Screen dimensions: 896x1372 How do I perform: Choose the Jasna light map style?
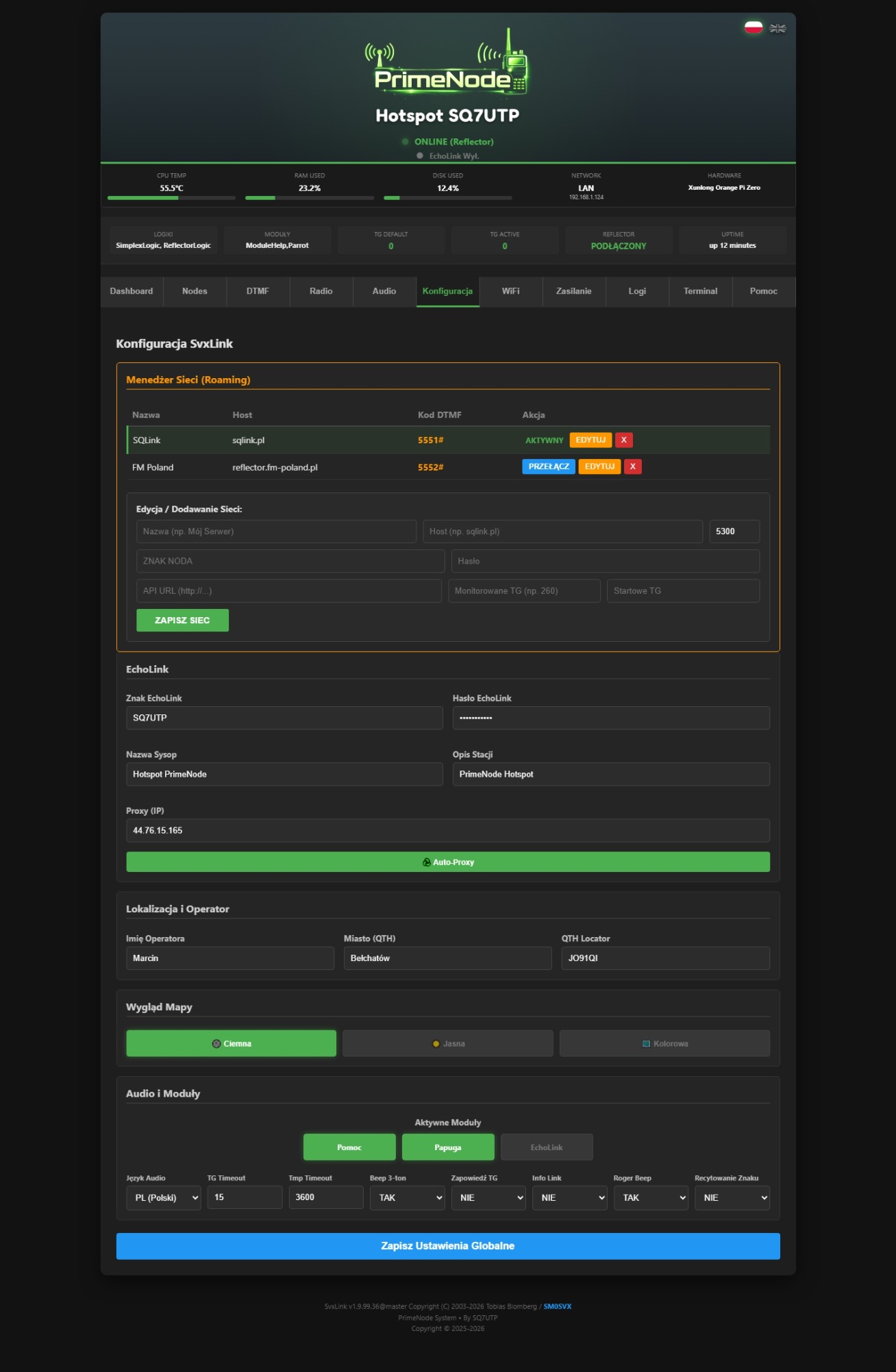click(x=448, y=1043)
